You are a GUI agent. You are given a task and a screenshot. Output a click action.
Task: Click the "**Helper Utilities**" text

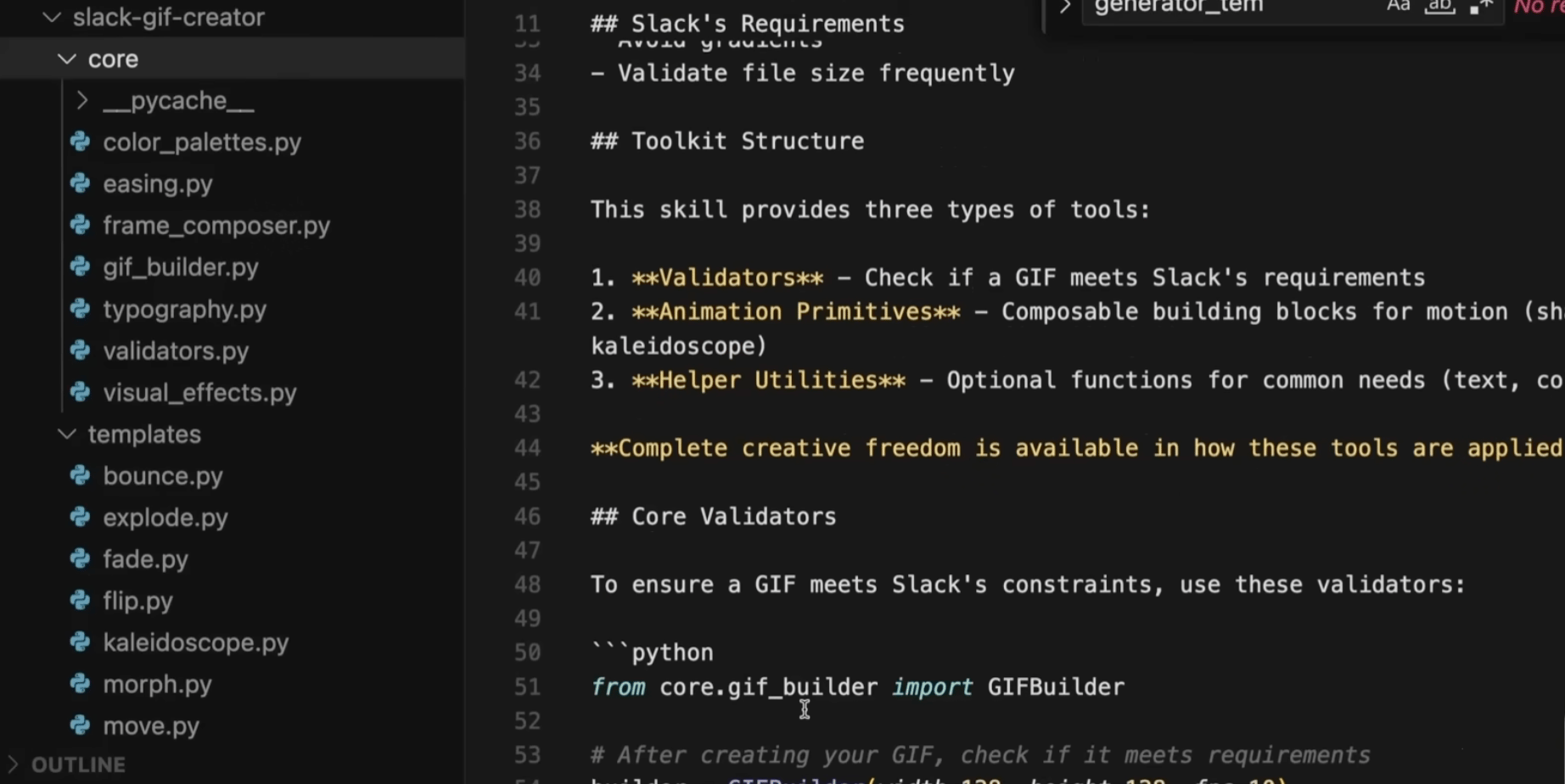768,380
